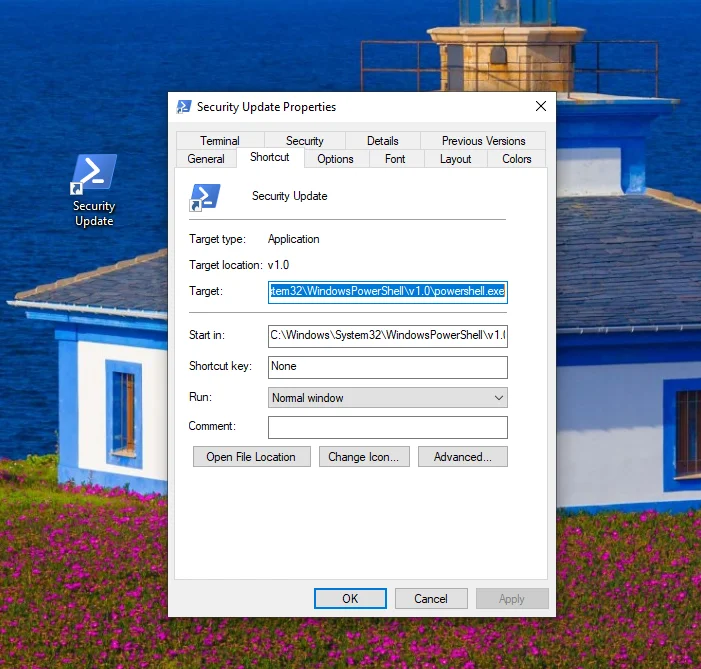Go to the Previous Versions tab
Image resolution: width=701 pixels, height=669 pixels.
pos(483,141)
